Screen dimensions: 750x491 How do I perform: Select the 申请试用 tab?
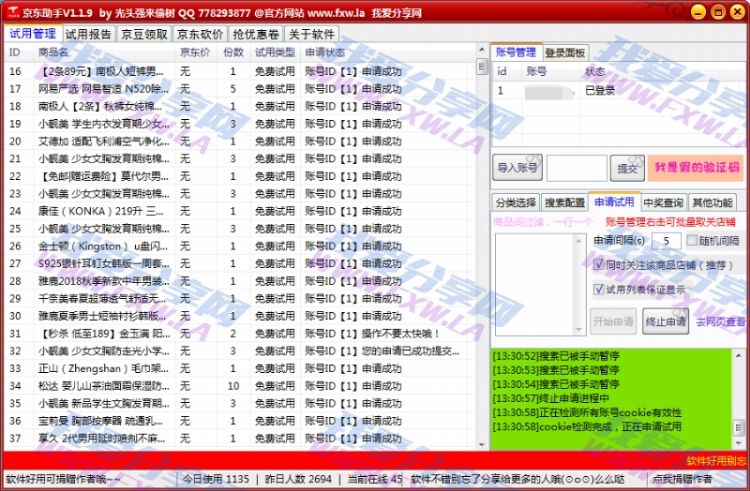(614, 202)
